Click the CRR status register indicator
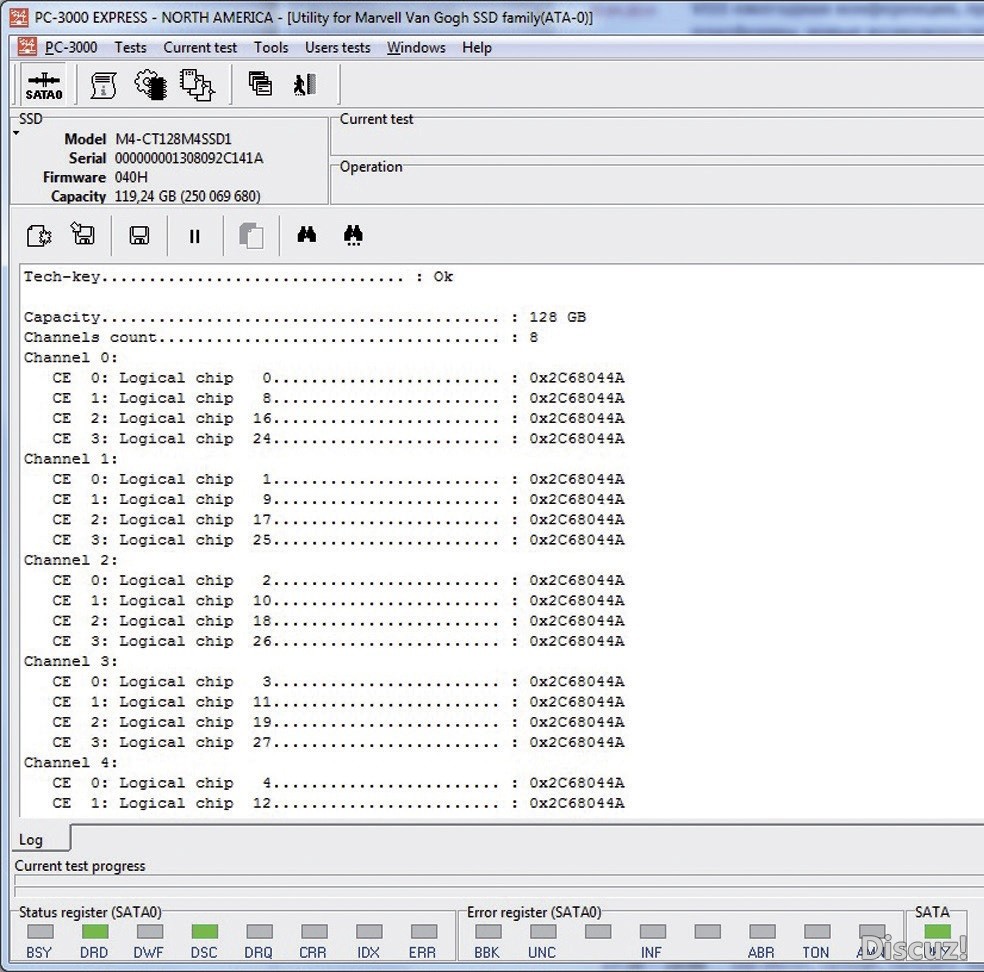The height and width of the screenshot is (972, 984). [x=314, y=931]
